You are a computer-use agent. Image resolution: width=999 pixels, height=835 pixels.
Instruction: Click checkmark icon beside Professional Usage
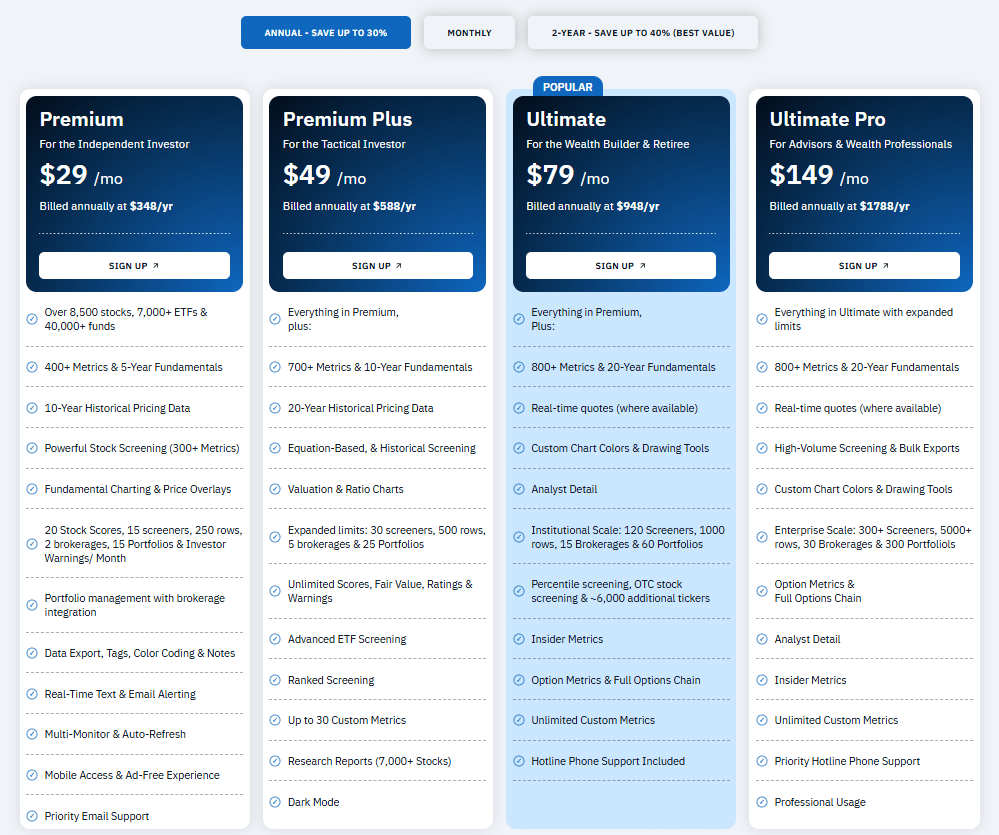[762, 802]
